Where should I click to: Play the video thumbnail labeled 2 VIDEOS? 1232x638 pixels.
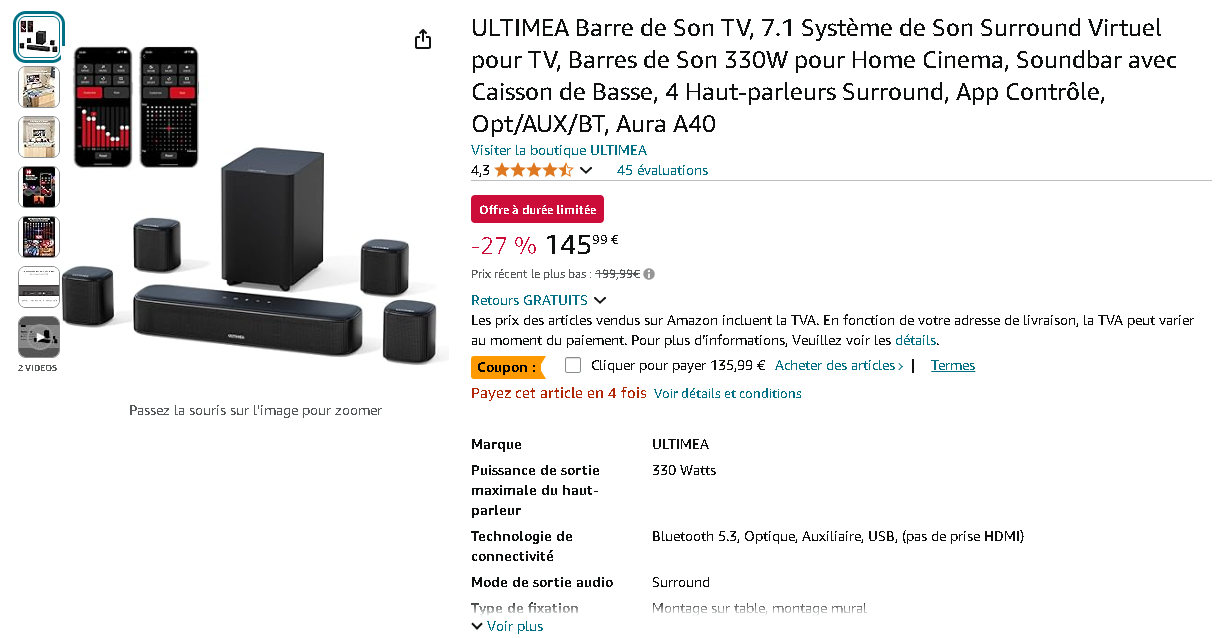39,337
